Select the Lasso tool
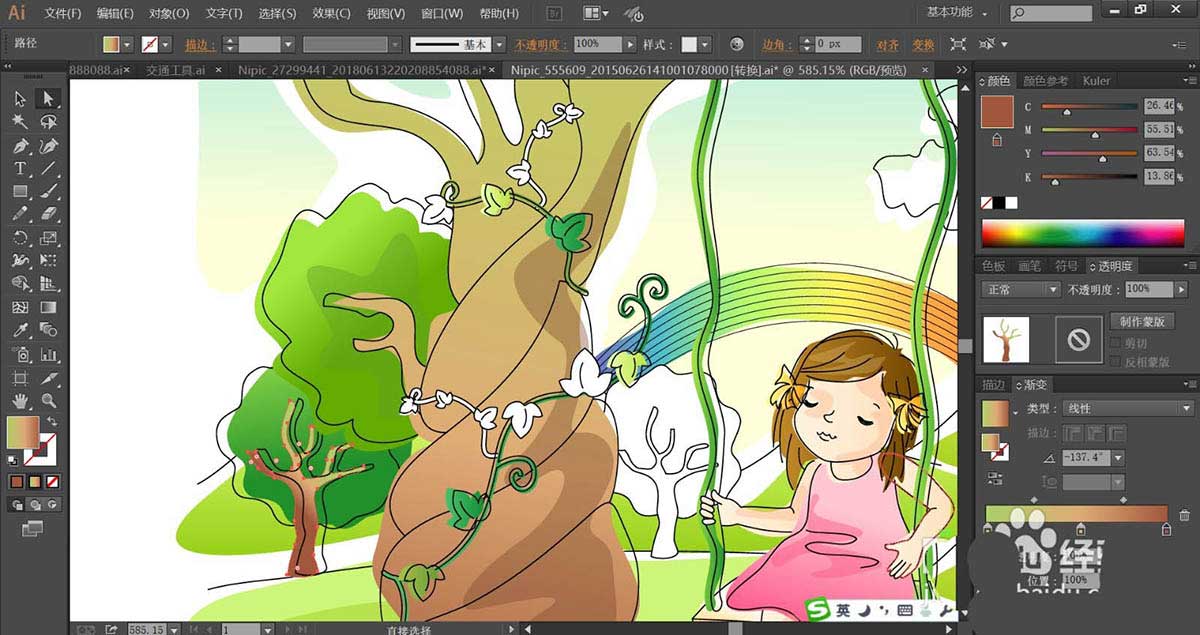 coord(48,121)
